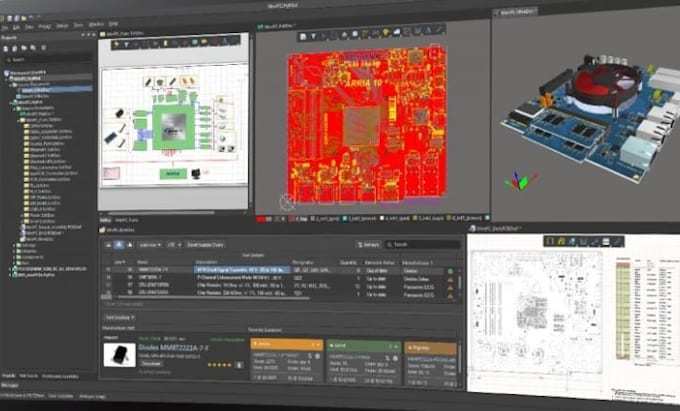Screen dimensions: 680x411
Task: Switch to the 3D board view tab
Action: [x=516, y=12]
